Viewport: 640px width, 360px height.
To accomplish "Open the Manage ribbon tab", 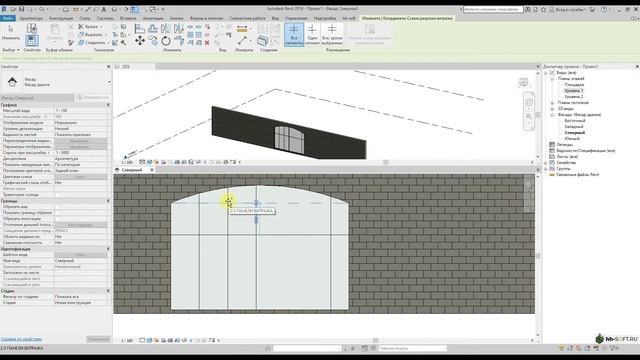I will click(296, 18).
